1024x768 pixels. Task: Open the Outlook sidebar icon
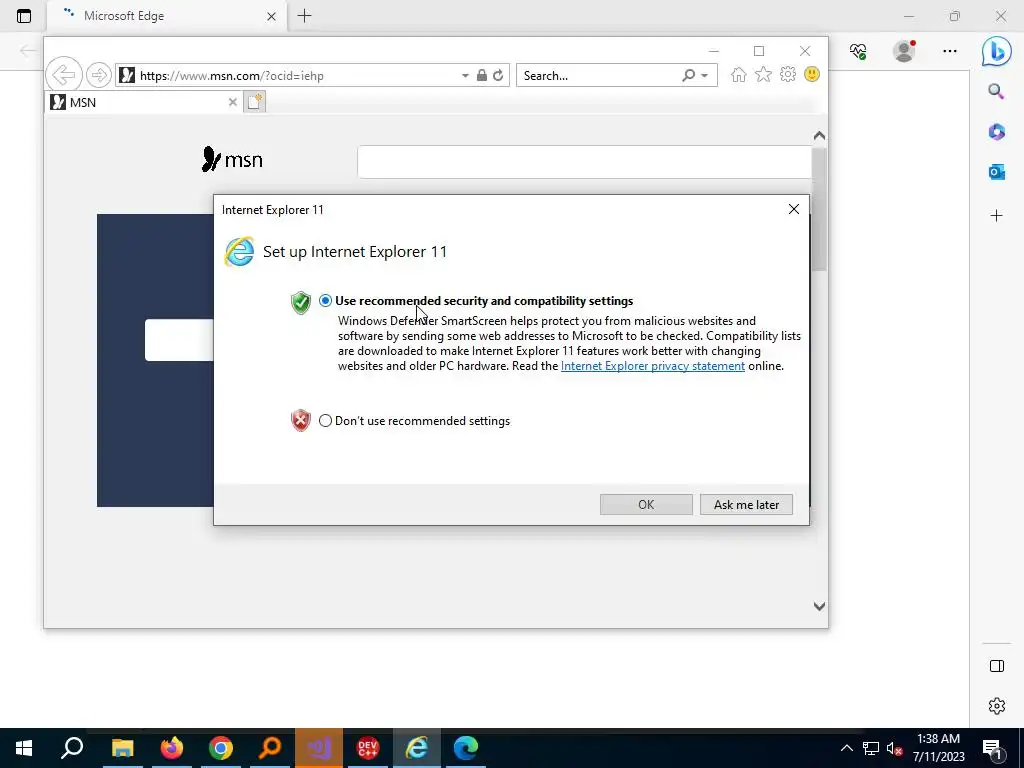(x=996, y=172)
